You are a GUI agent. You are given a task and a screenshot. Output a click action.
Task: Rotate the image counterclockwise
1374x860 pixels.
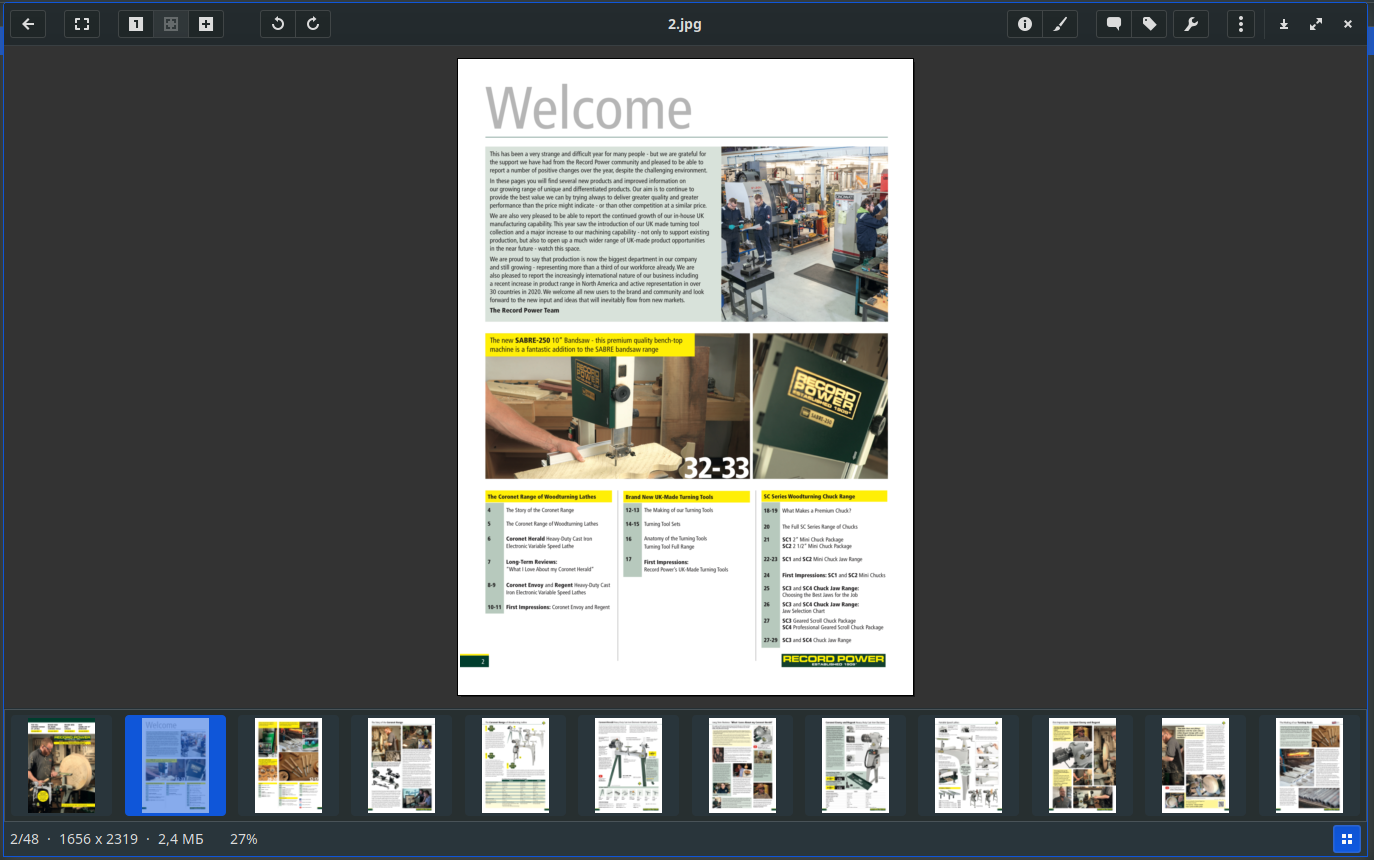click(278, 24)
